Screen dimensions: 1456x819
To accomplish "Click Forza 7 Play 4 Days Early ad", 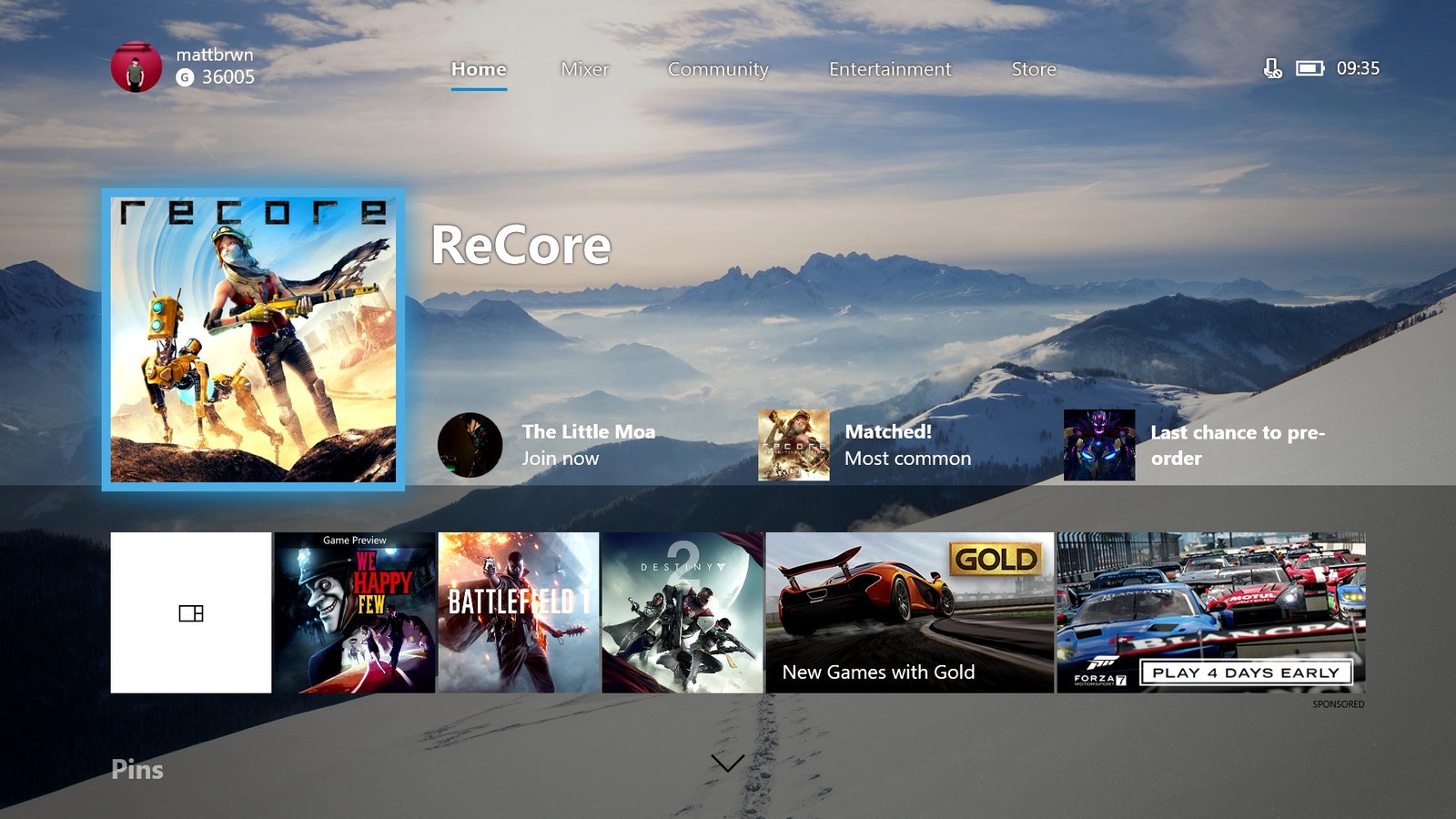I will 1210,612.
